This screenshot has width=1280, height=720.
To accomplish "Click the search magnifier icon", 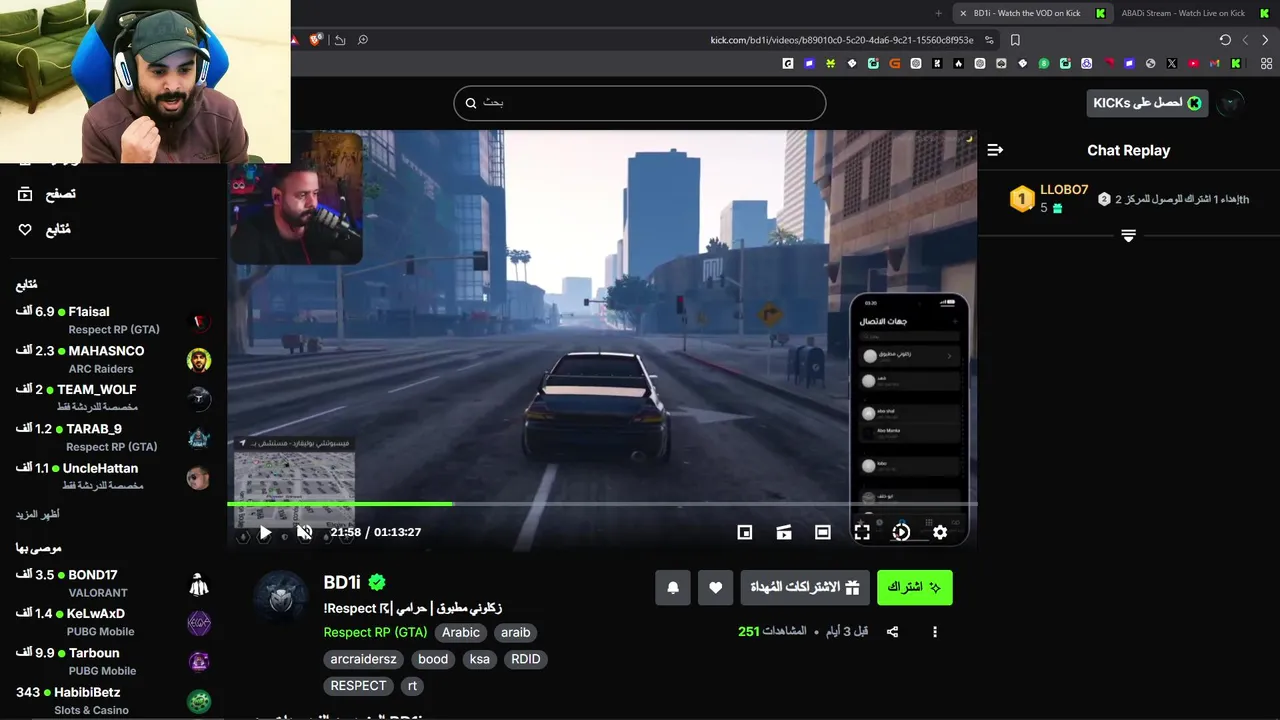I will pos(470,103).
